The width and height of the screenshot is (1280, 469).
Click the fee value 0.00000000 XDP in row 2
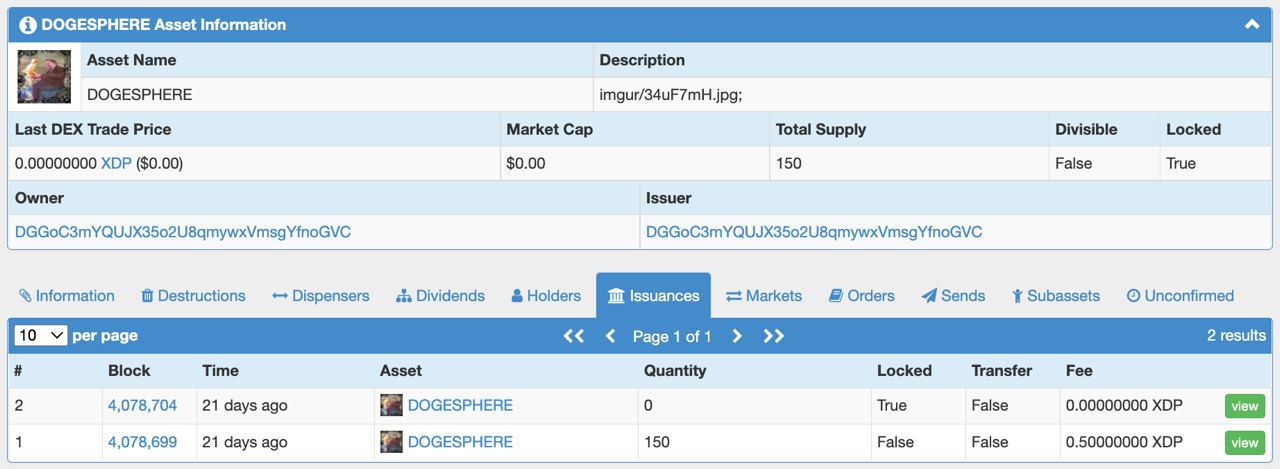coord(1124,406)
